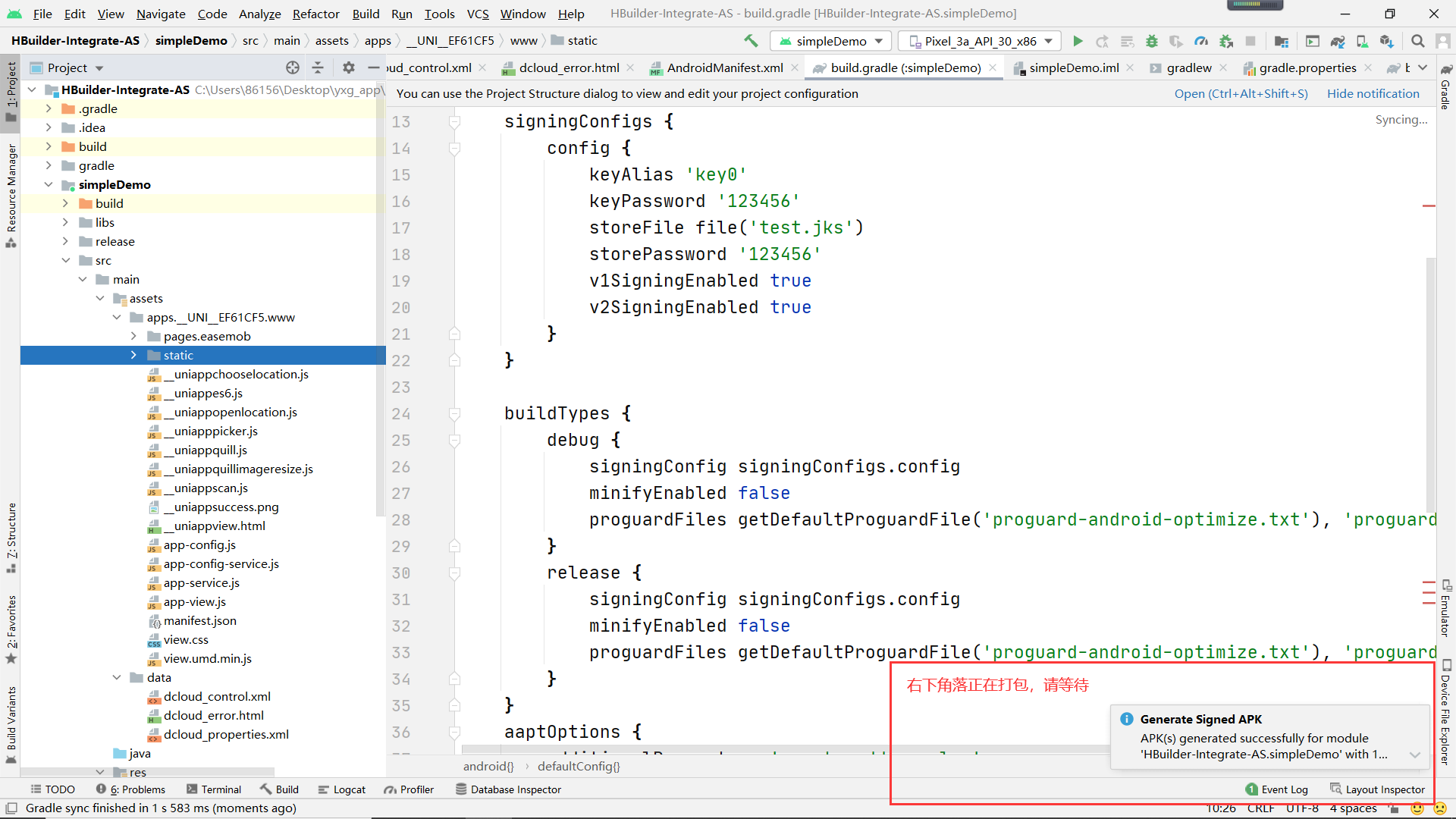Click the Debug app bug icon

click(1151, 41)
